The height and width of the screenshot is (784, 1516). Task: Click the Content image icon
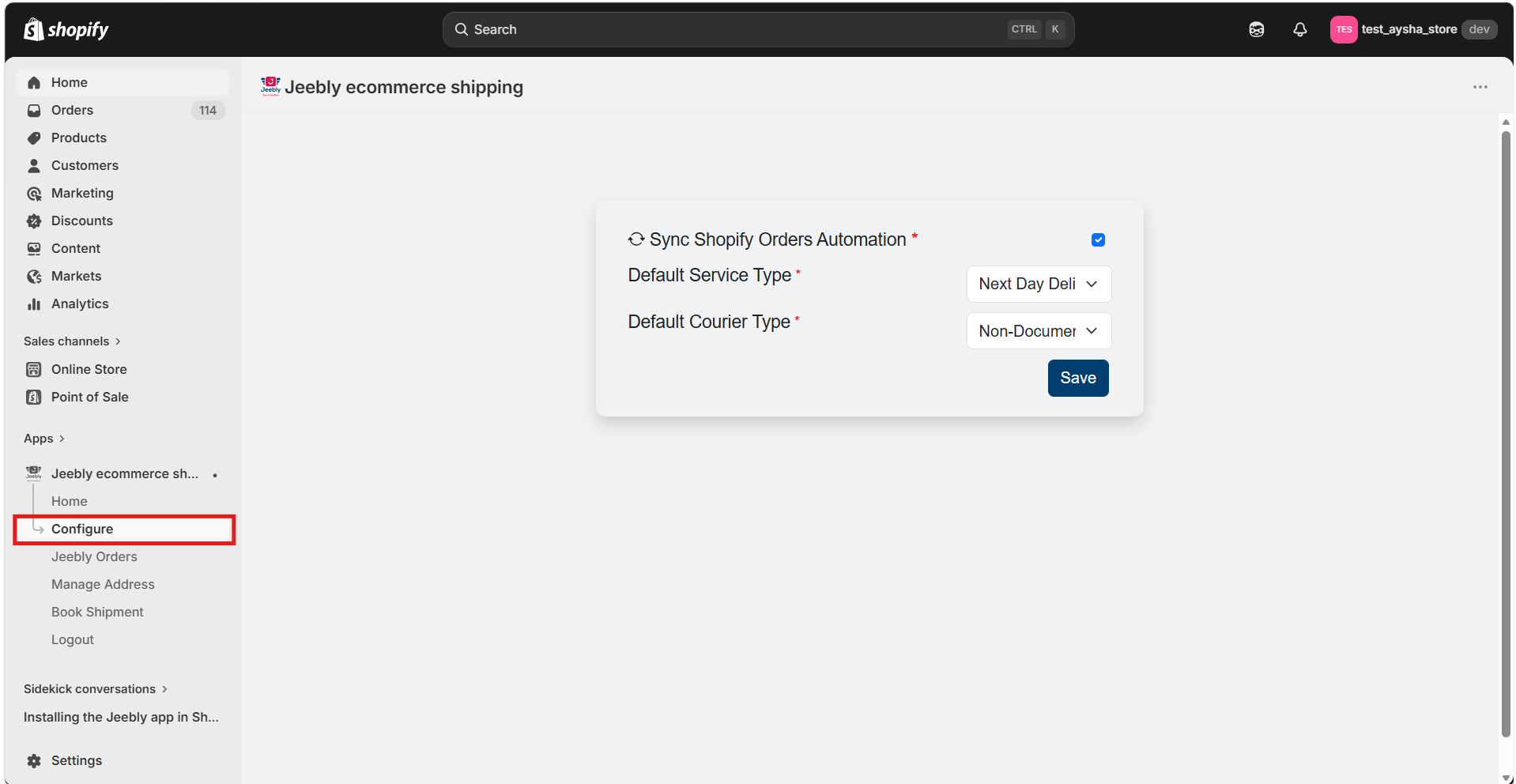tap(34, 248)
